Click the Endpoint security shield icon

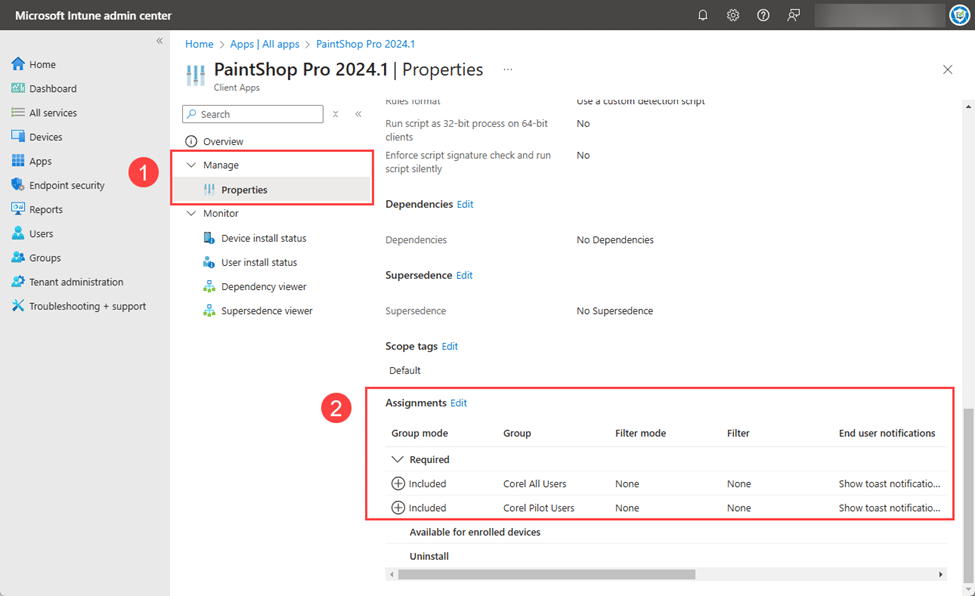point(18,185)
